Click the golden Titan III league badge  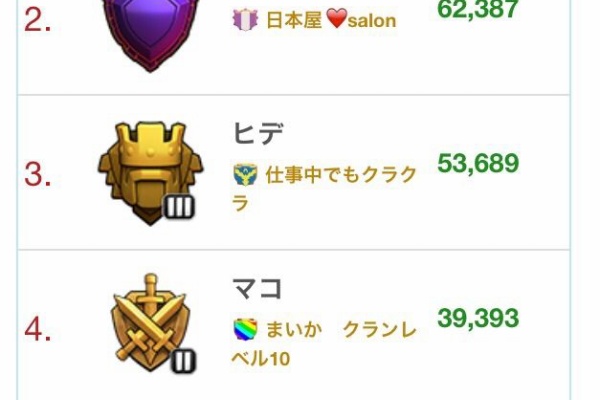click(x=150, y=174)
